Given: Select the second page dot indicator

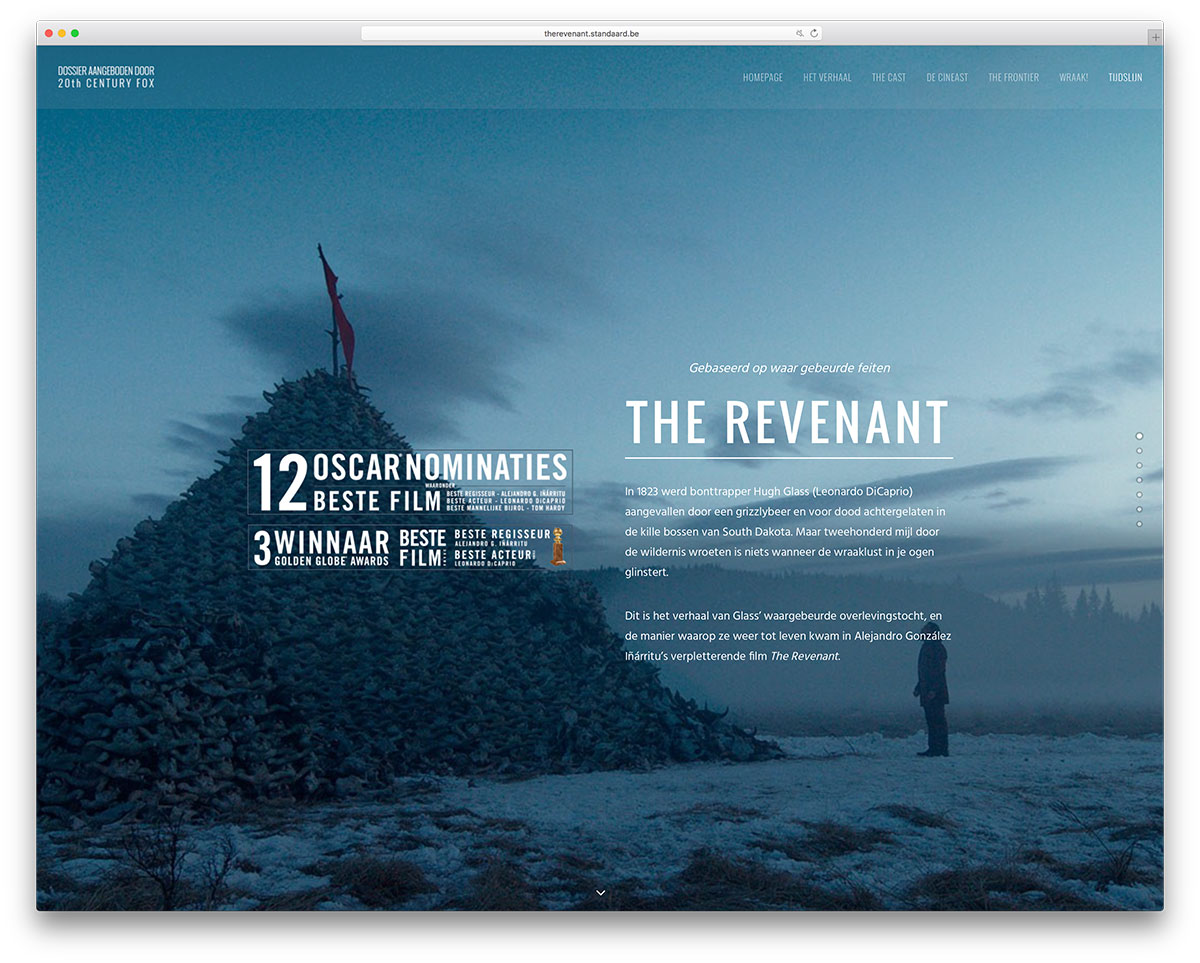Looking at the screenshot, I should click(x=1139, y=451).
